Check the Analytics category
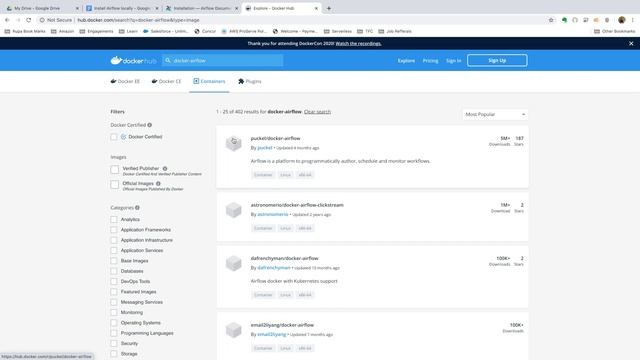 click(x=114, y=220)
